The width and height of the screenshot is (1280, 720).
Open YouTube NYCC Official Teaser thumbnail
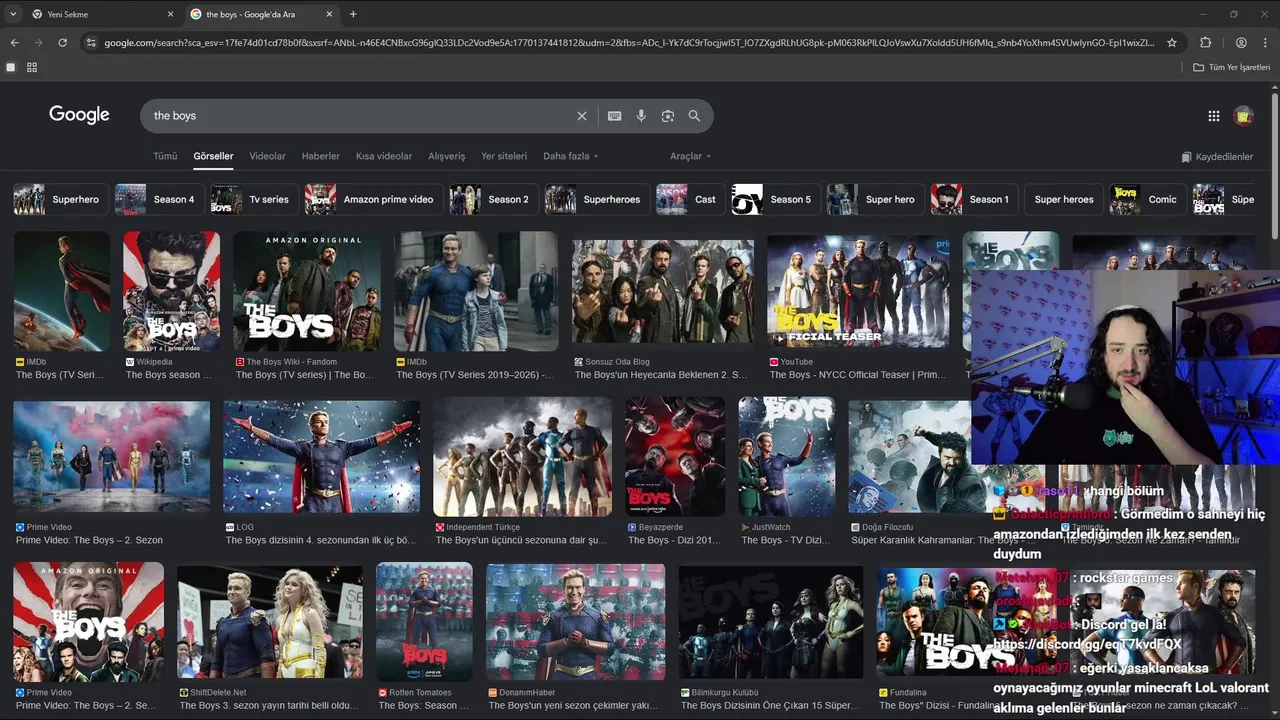pyautogui.click(x=859, y=291)
